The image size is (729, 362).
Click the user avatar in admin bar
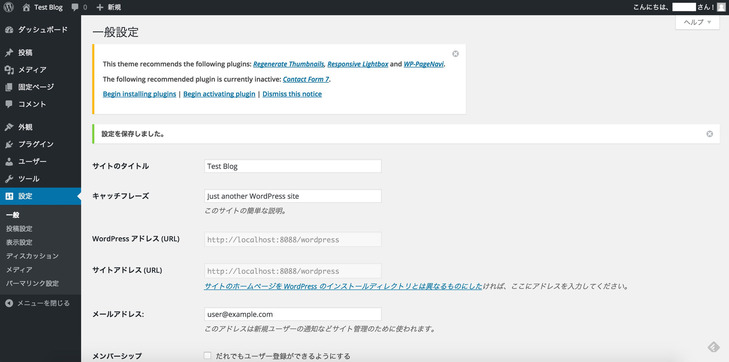721,7
